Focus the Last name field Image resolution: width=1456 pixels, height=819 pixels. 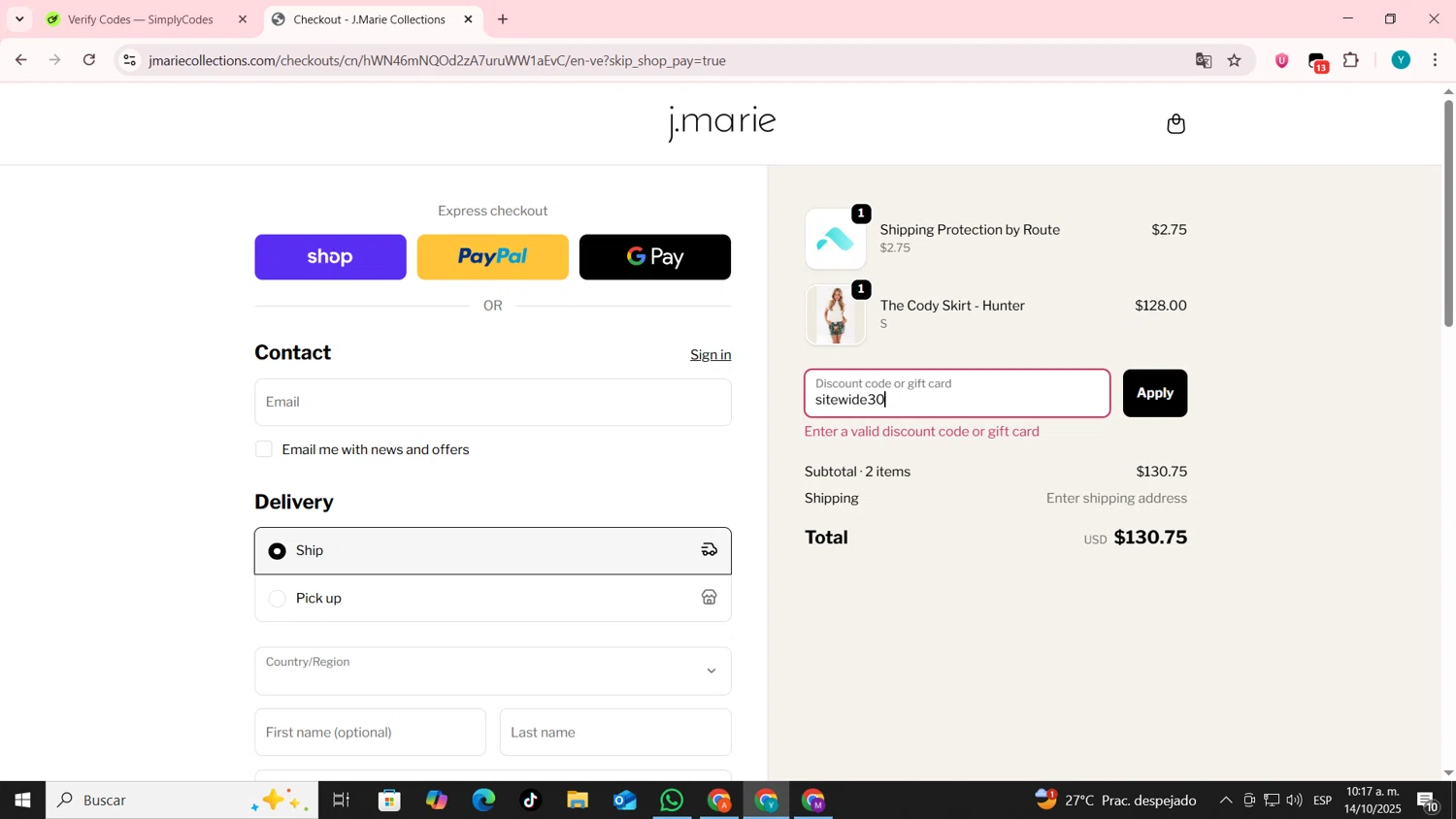click(x=615, y=733)
